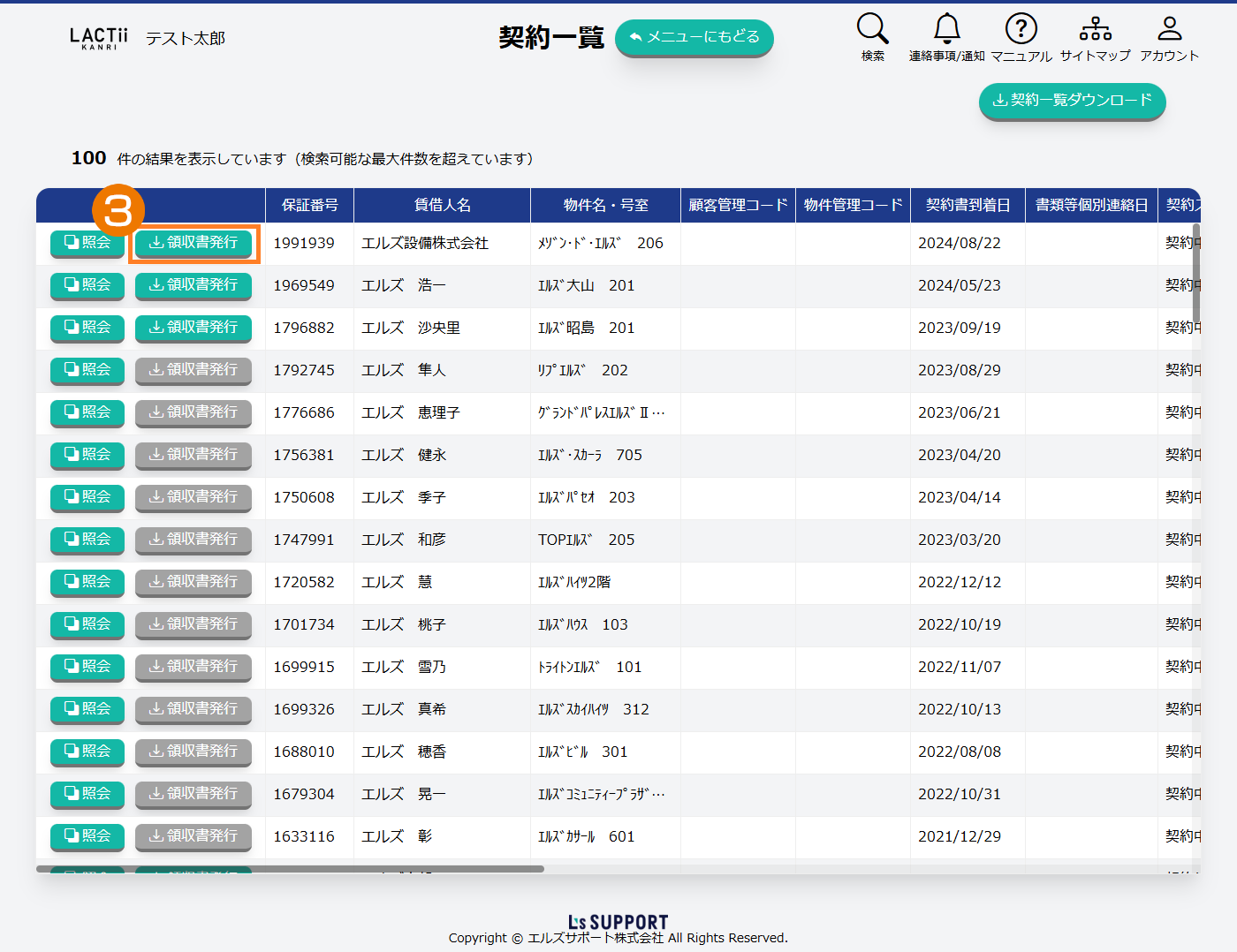Click the L's SUPPORT footer logo

pos(618,922)
